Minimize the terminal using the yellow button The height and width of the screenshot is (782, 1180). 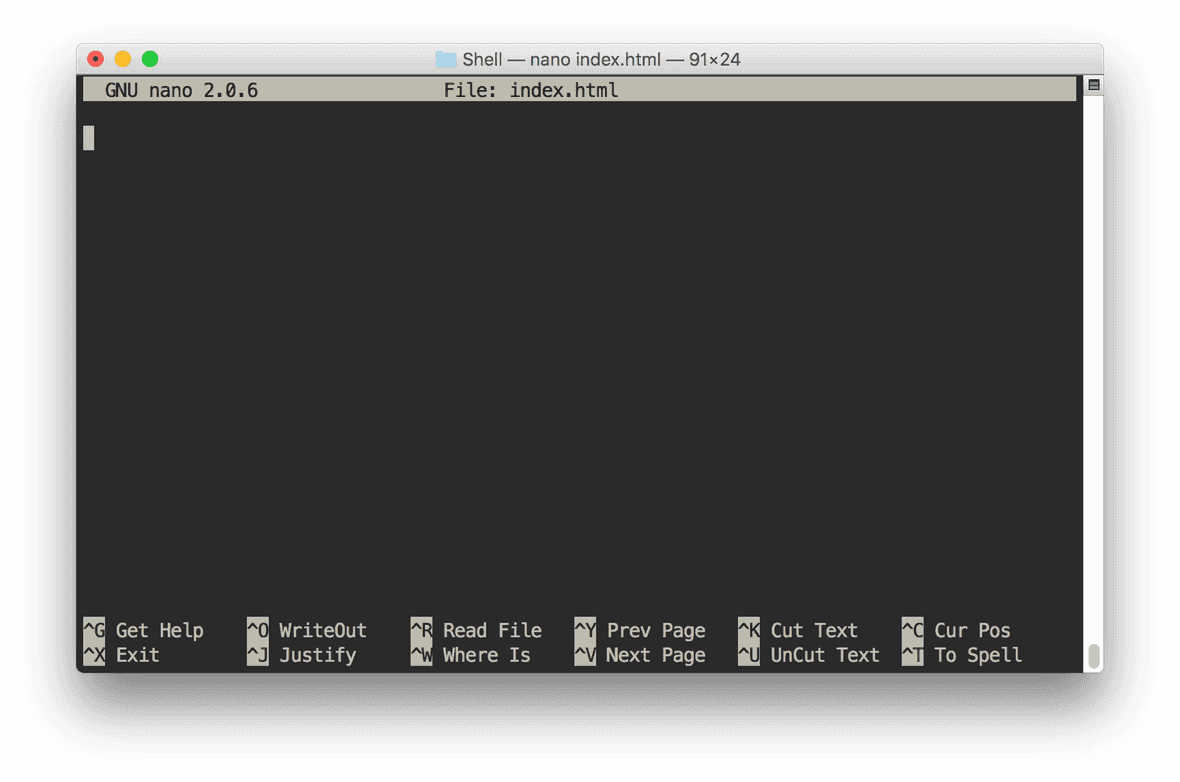coord(123,60)
